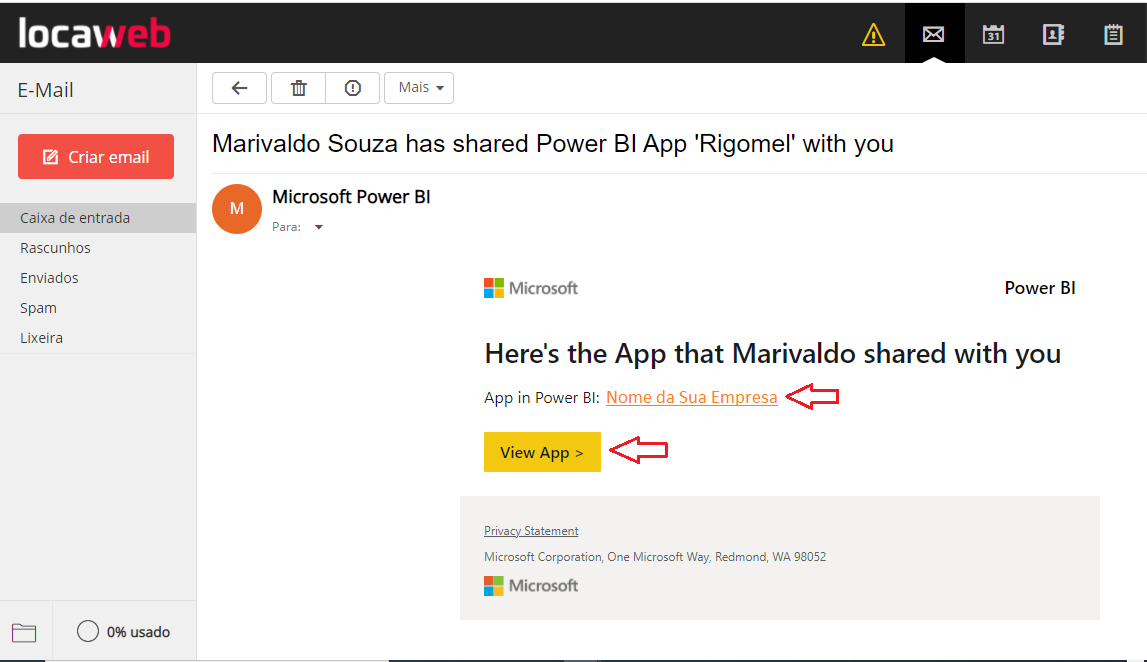Click the email subject line text
The height and width of the screenshot is (662, 1147).
pos(552,144)
